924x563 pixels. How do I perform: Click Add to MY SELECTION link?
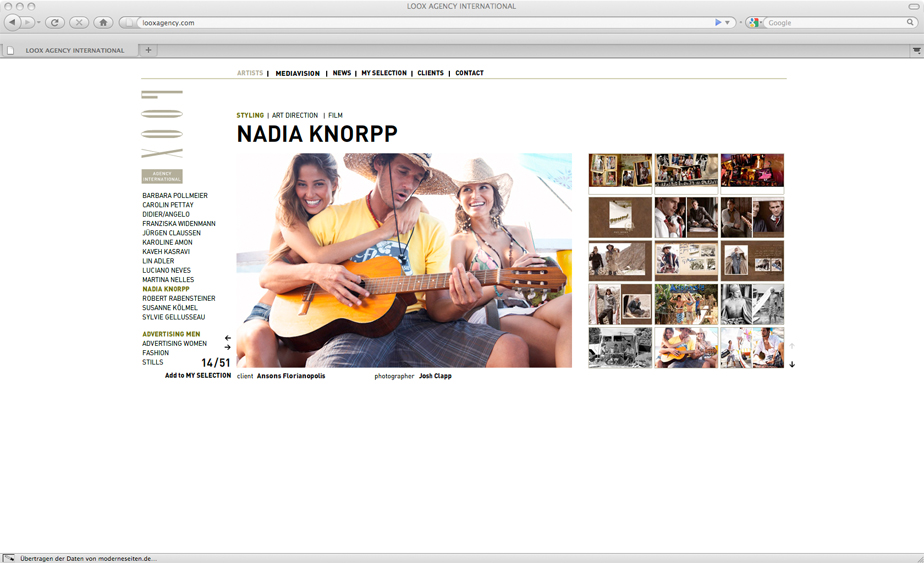198,376
